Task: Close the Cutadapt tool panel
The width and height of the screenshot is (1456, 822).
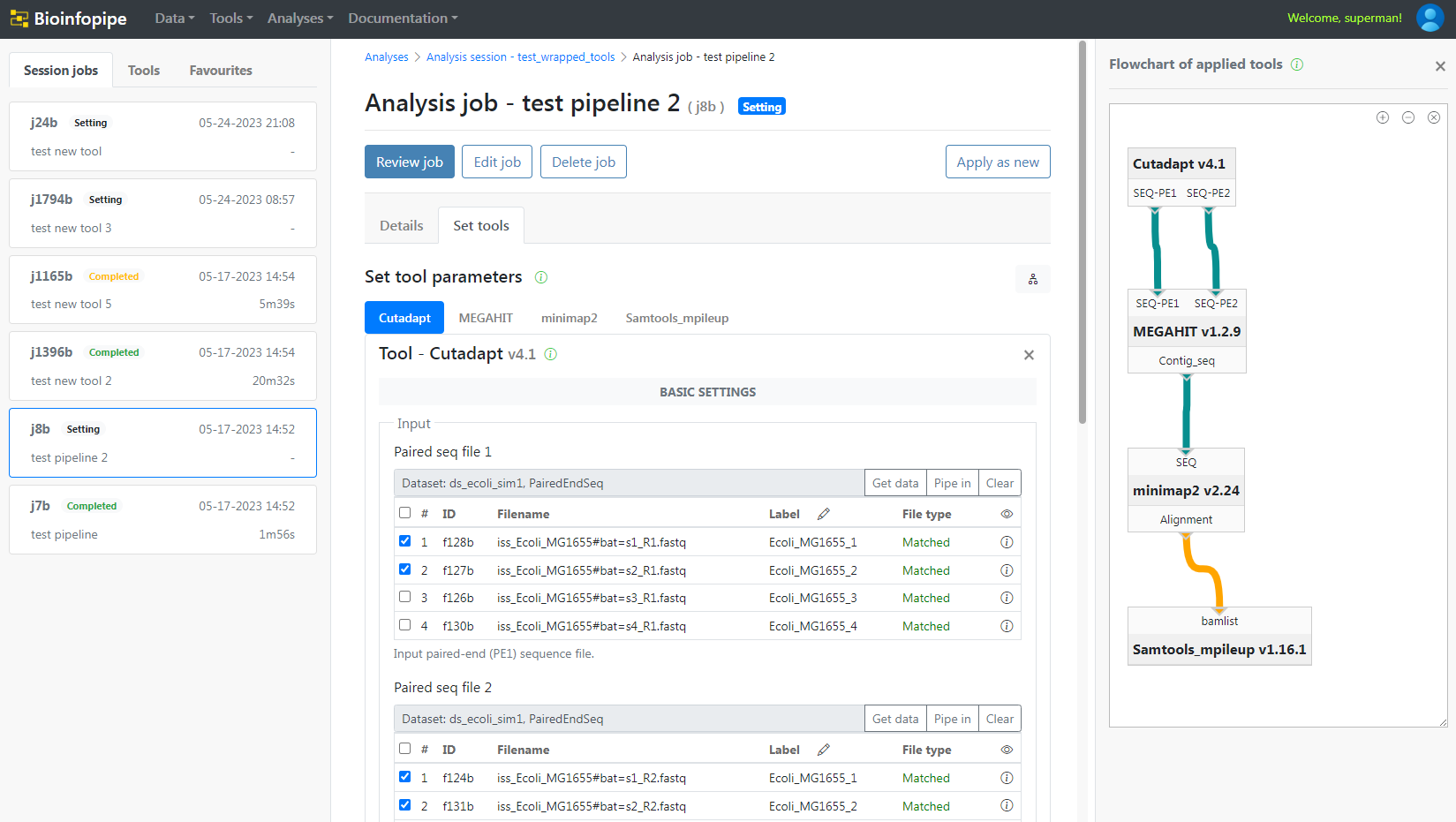Action: point(1029,355)
